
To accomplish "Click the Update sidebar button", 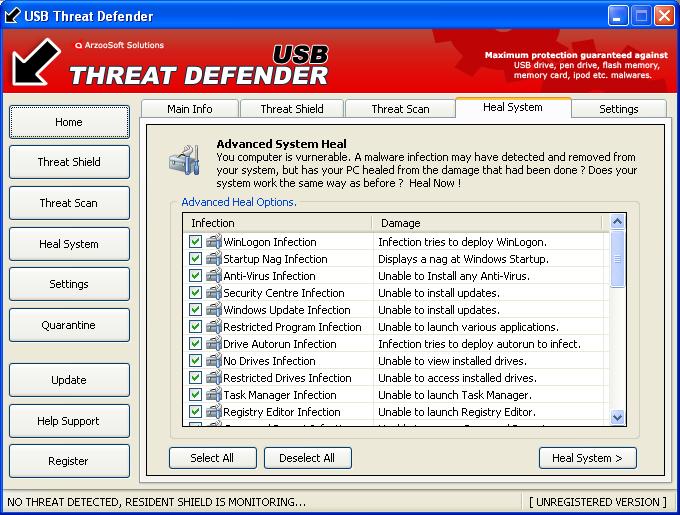I will pos(69,380).
